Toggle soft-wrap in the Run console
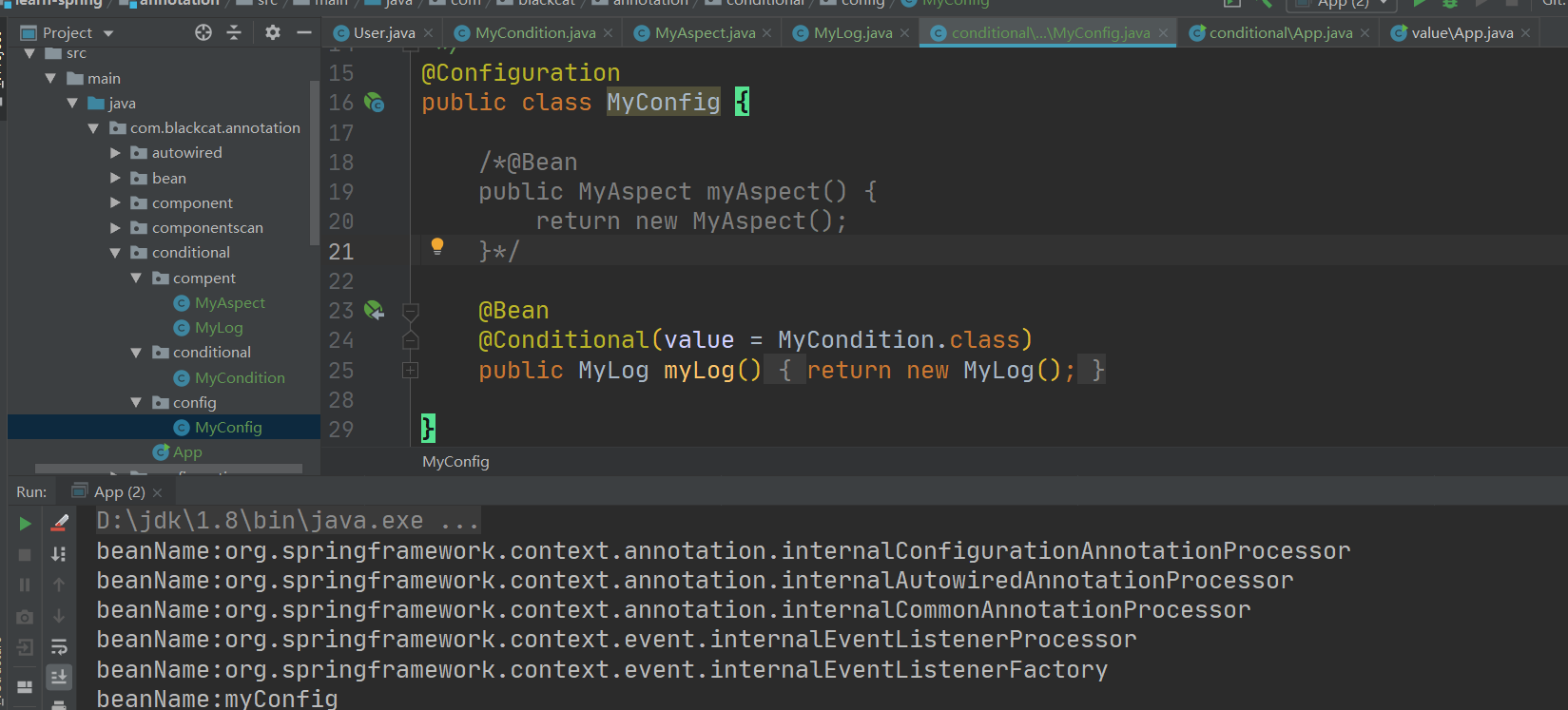Viewport: 1568px width, 710px height. 59,647
